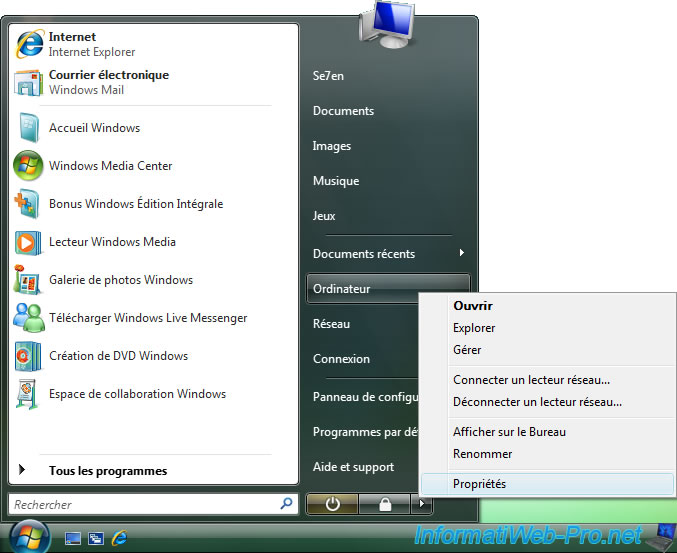The image size is (677, 553).
Task: Click the Windows Mail icon
Action: [28, 82]
